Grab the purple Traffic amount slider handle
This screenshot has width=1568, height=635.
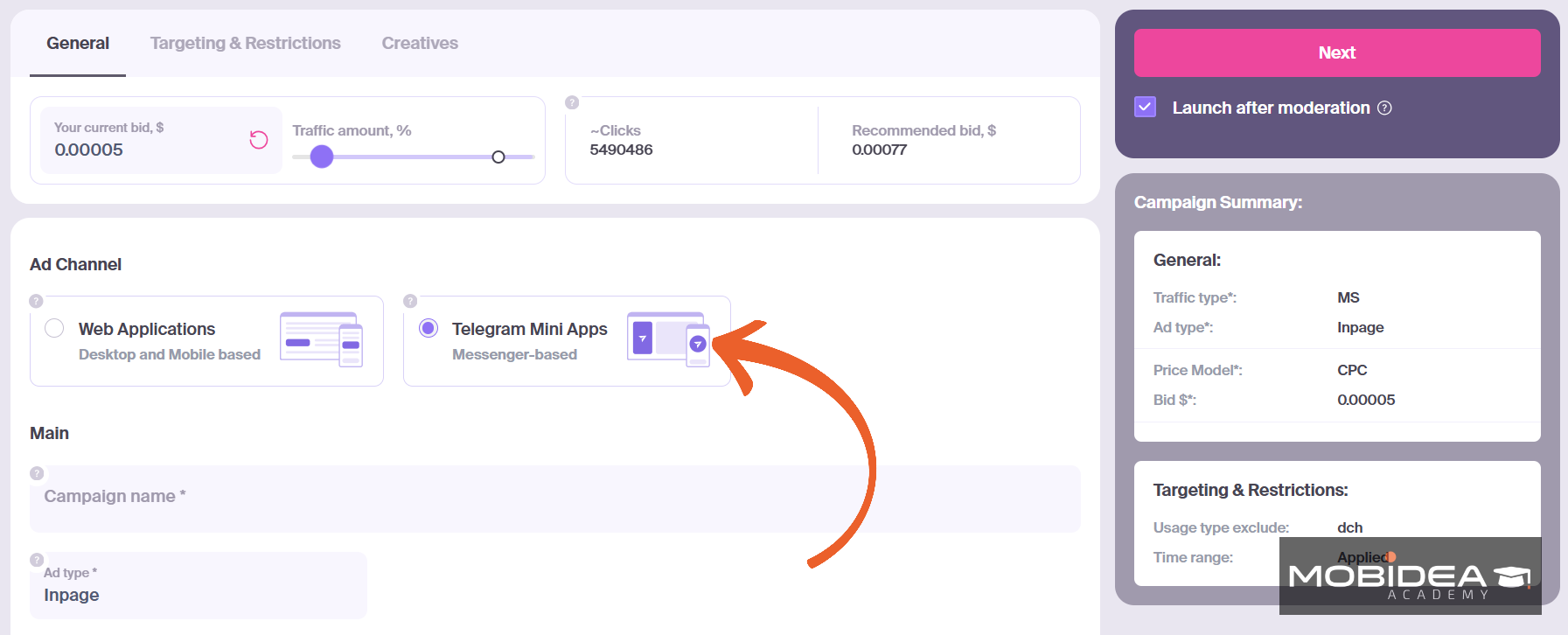[x=322, y=157]
